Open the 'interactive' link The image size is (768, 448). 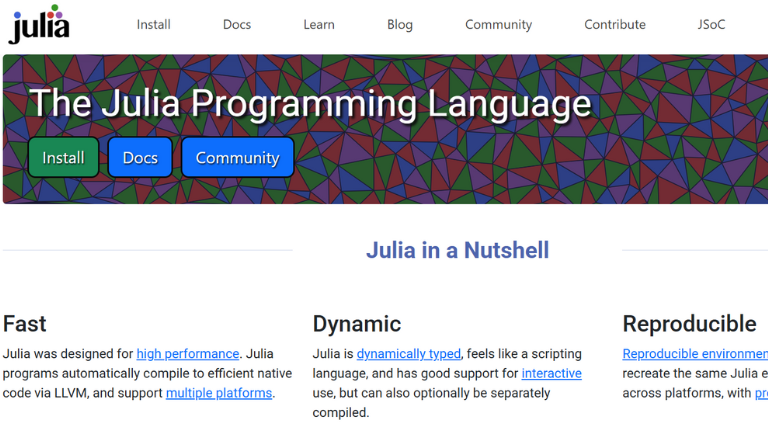(552, 373)
